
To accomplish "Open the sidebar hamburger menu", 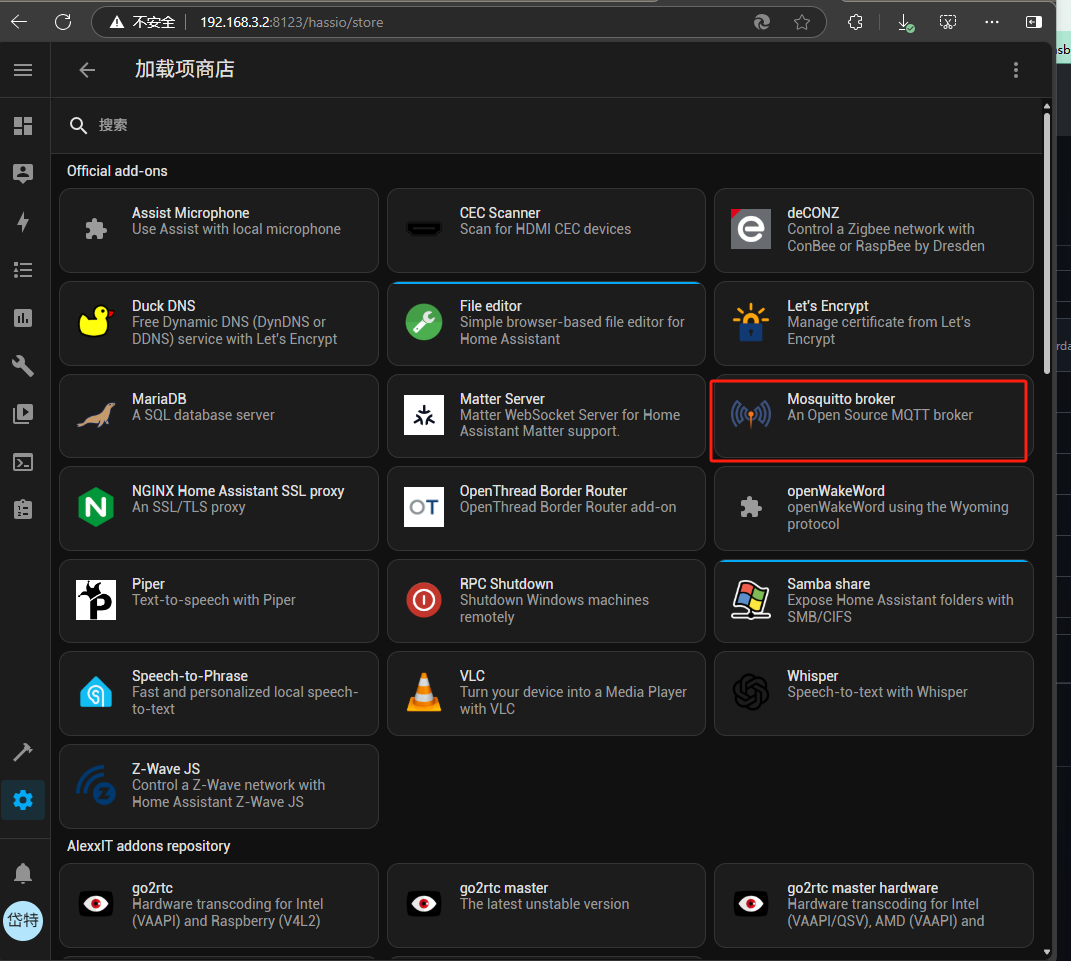I will pyautogui.click(x=23, y=70).
